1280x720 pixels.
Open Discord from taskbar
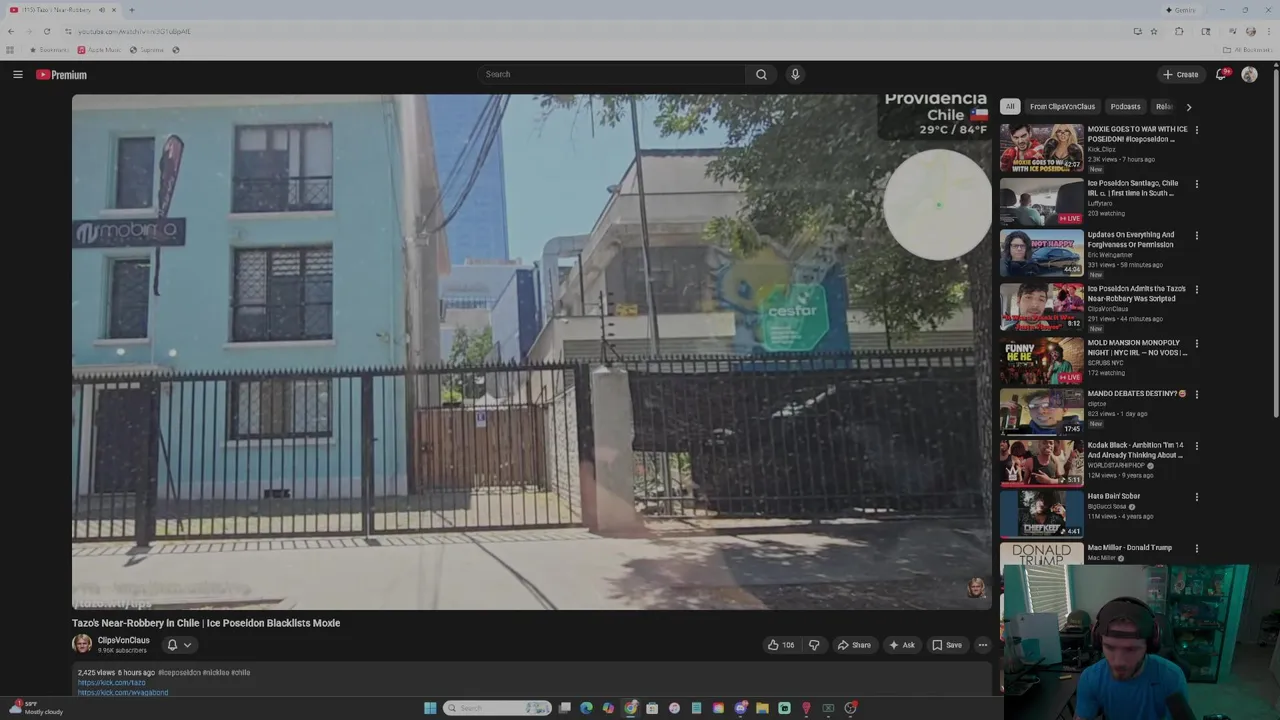click(x=740, y=708)
